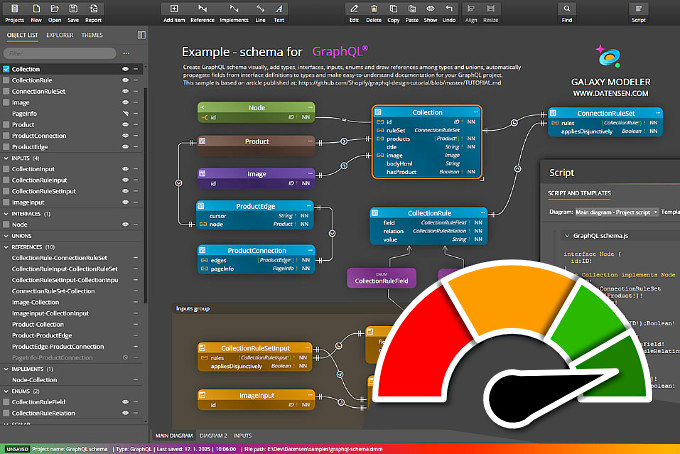Collapse the UNIONS section
The width and height of the screenshot is (680, 454).
coord(6,236)
